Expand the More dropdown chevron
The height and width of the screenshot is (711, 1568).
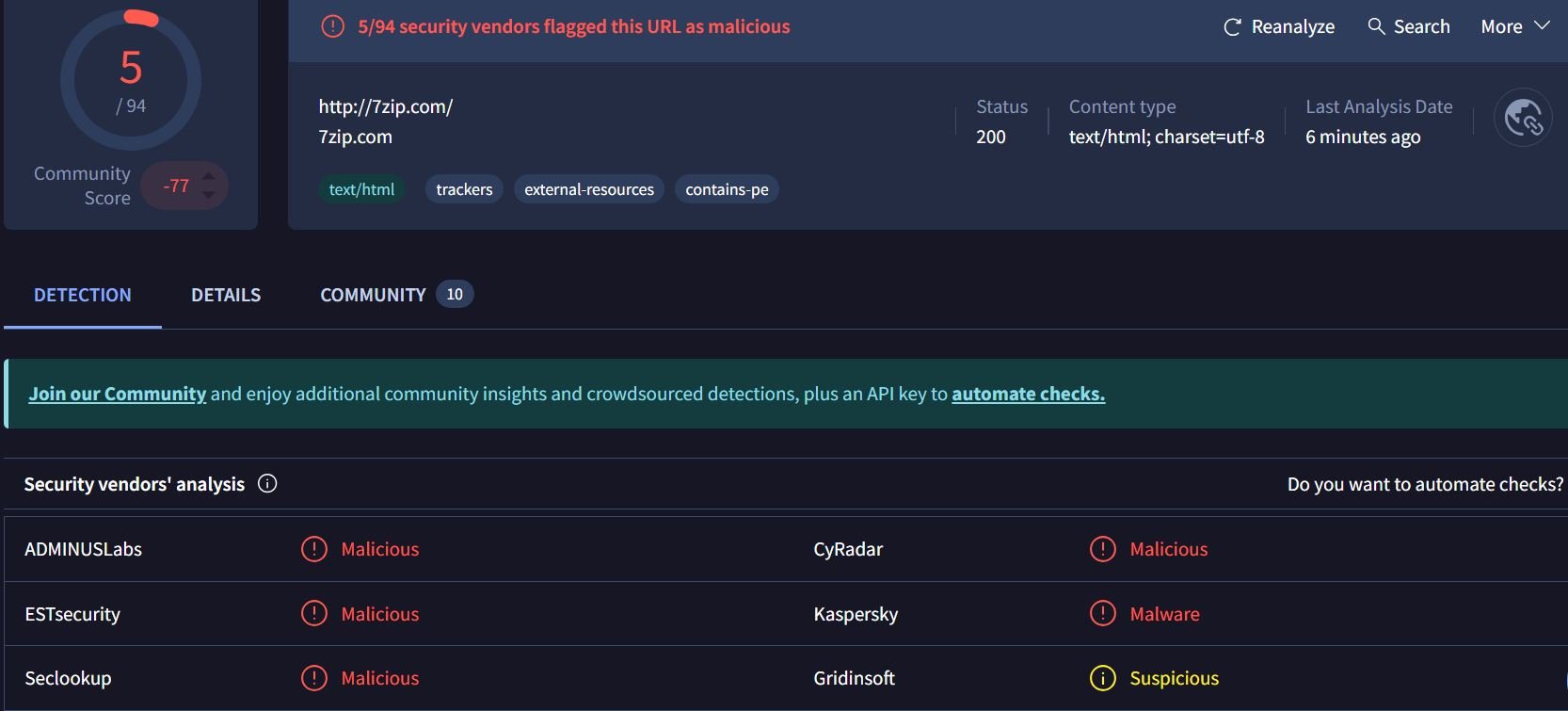[x=1542, y=25]
